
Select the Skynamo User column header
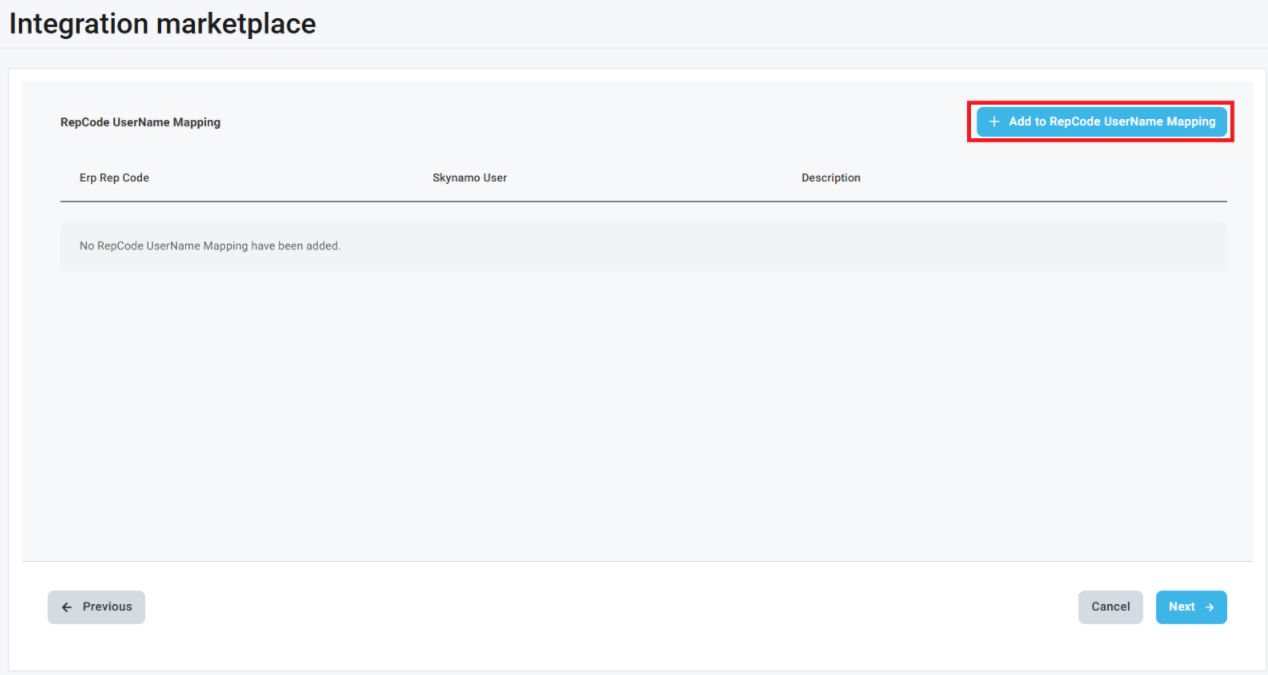click(469, 178)
